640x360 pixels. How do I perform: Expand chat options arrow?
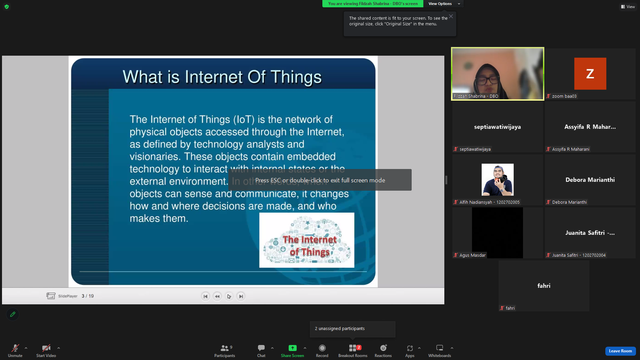(x=272, y=348)
